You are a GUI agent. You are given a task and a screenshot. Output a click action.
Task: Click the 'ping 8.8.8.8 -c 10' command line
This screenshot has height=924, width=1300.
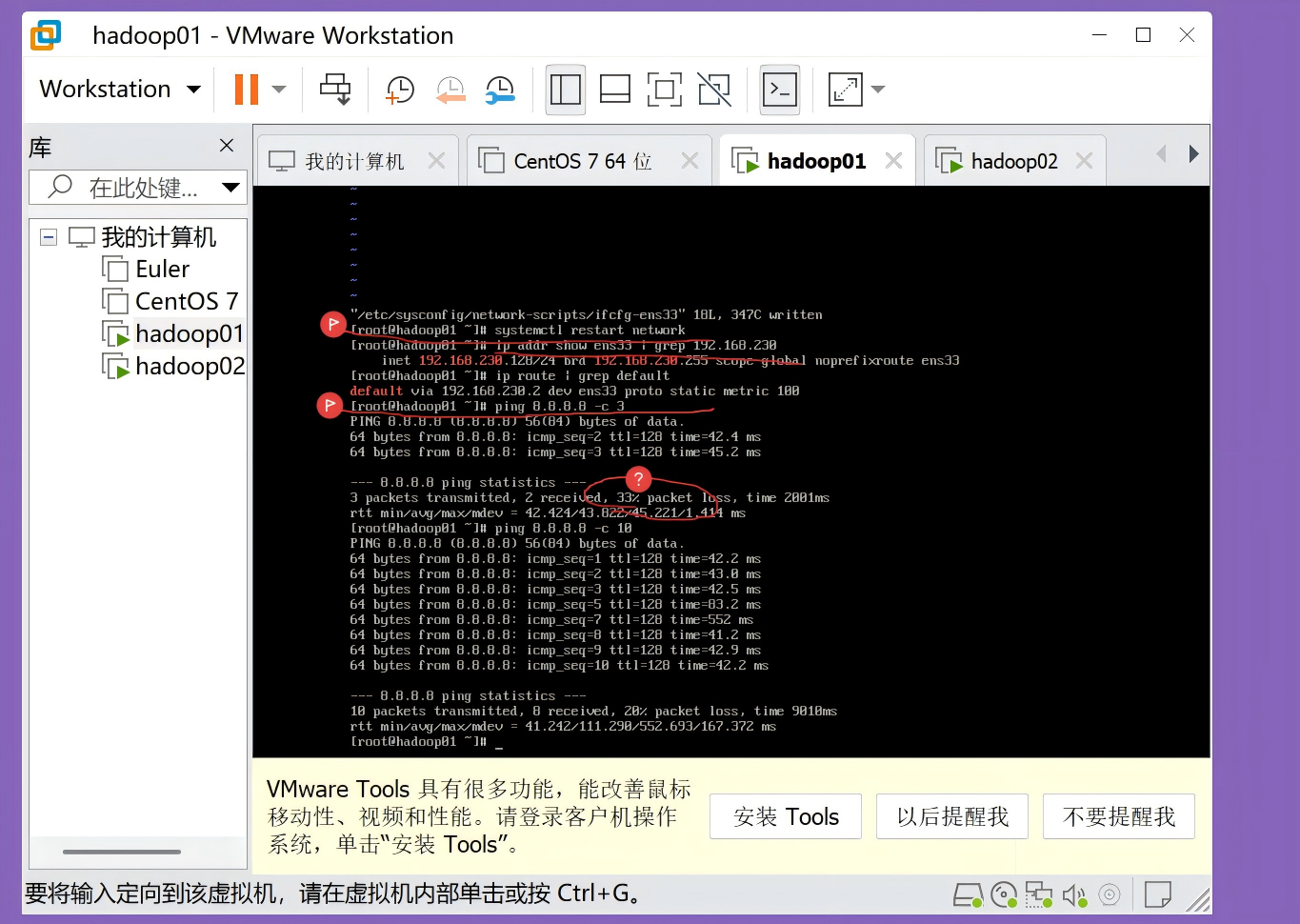click(x=490, y=528)
